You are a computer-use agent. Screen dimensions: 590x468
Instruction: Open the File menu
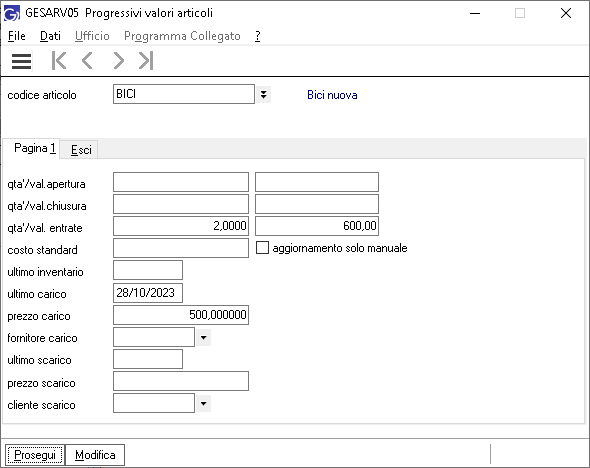tap(17, 36)
